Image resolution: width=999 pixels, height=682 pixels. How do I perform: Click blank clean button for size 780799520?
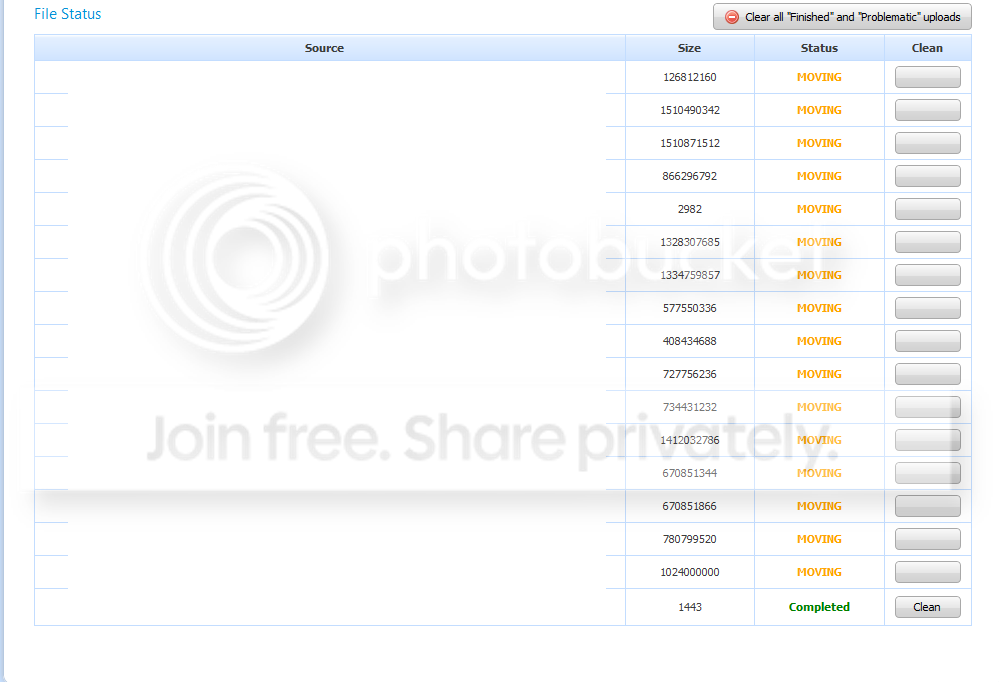(x=927, y=539)
